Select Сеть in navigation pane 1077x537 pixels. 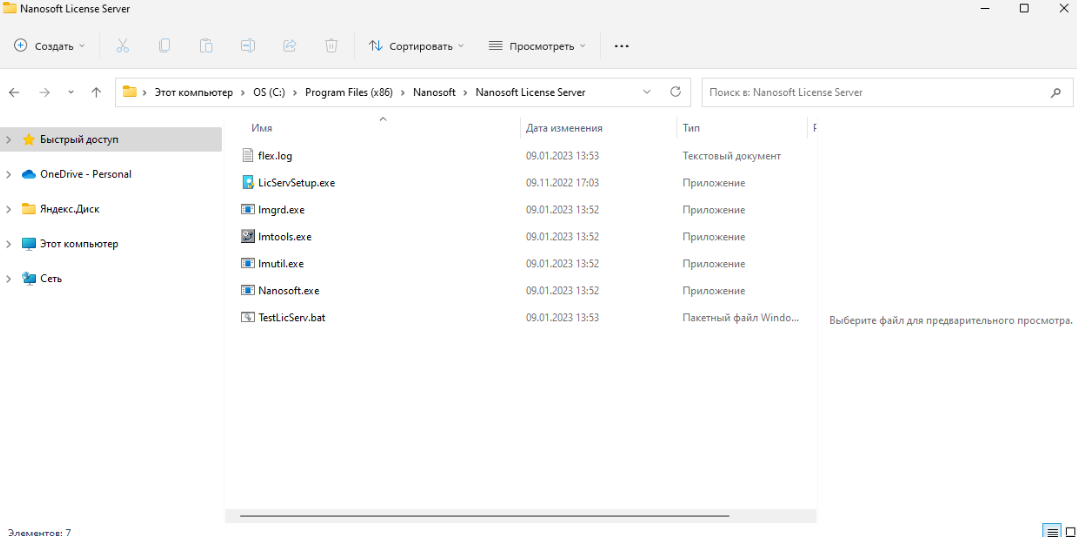[51, 279]
